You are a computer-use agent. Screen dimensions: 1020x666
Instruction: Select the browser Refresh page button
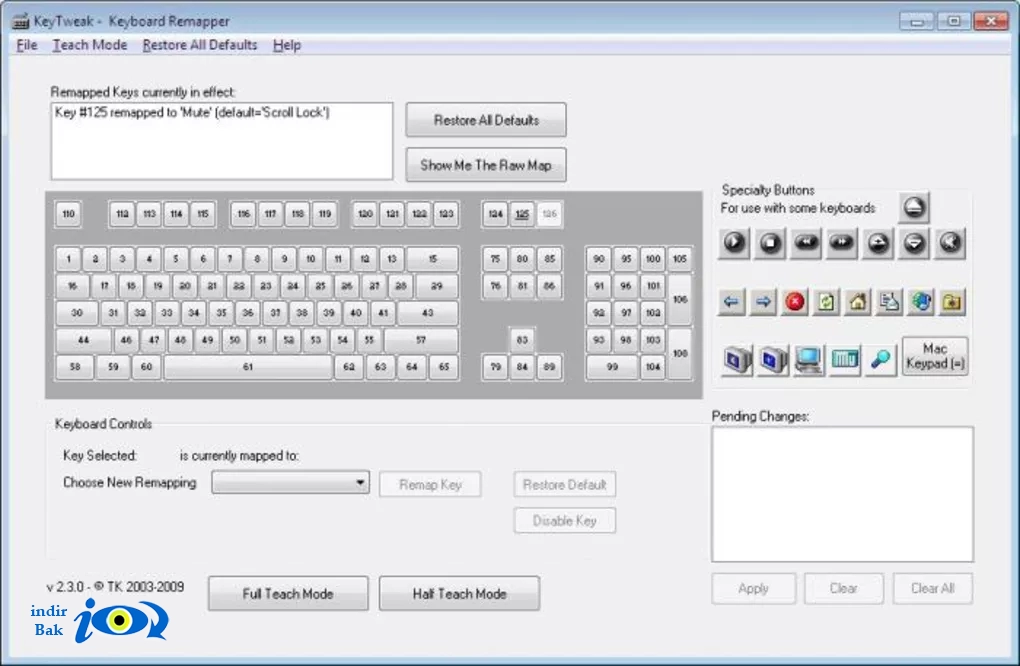click(826, 302)
